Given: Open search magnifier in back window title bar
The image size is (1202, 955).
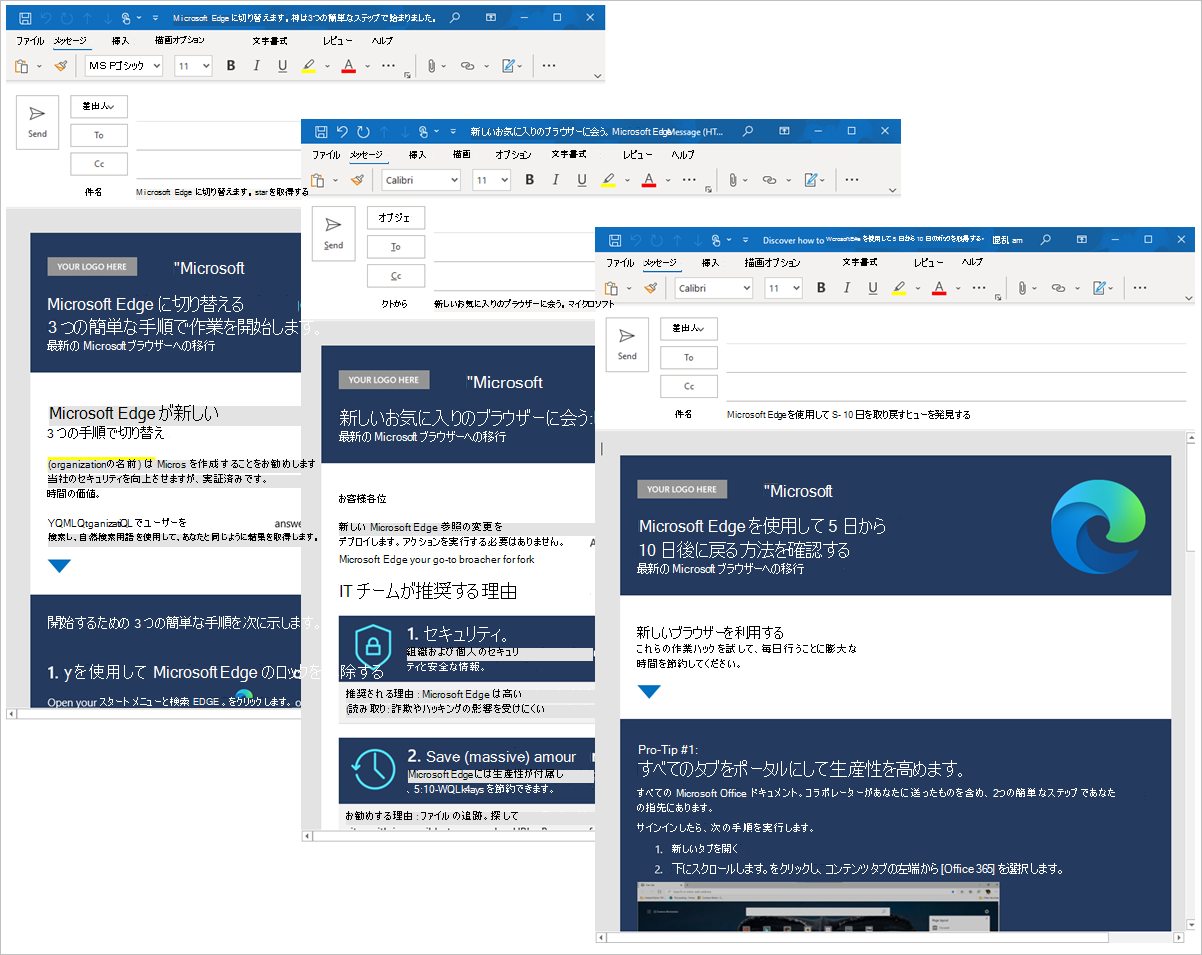Looking at the screenshot, I should point(455,18).
